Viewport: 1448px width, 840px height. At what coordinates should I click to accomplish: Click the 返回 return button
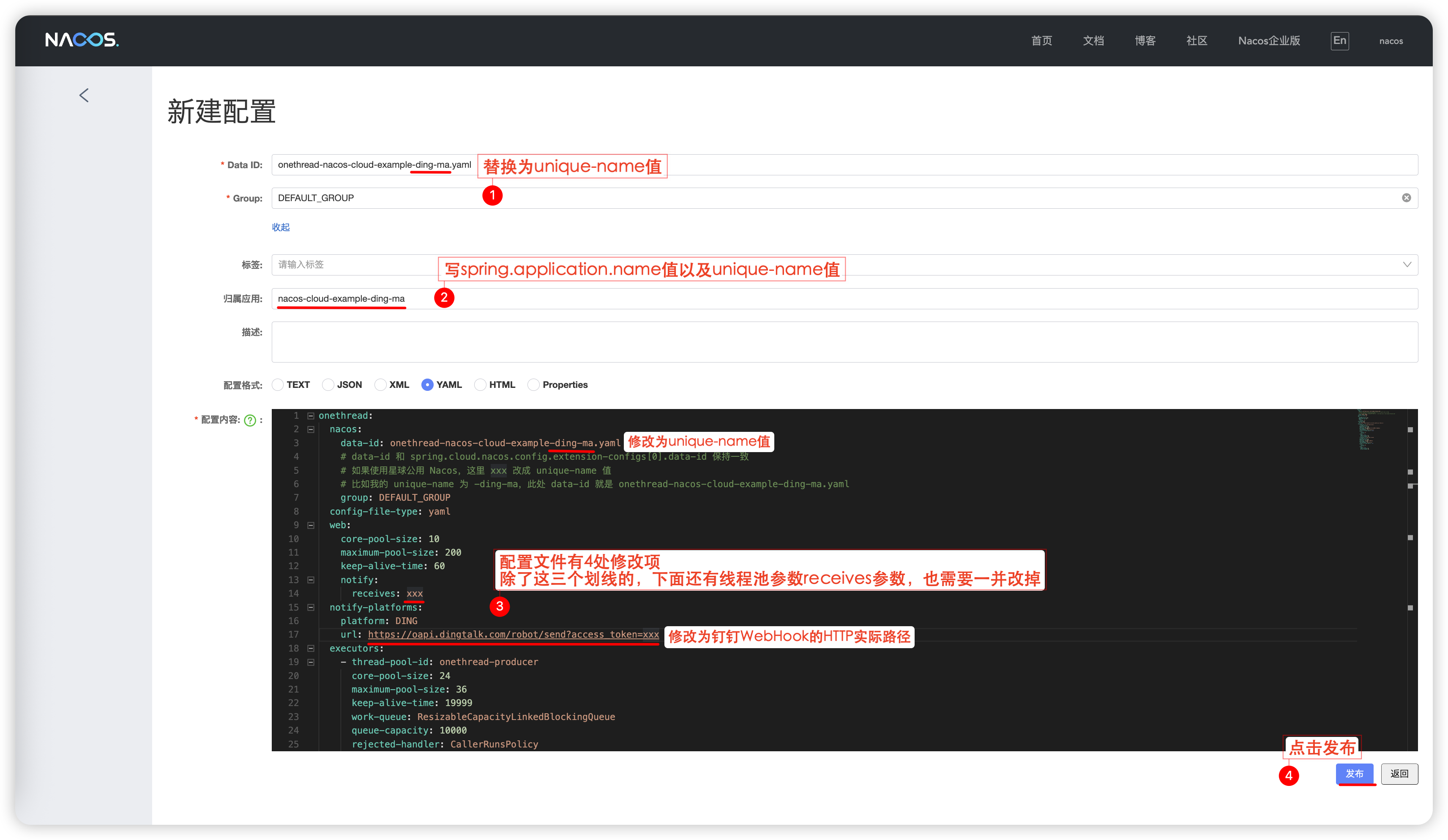[x=1399, y=773]
